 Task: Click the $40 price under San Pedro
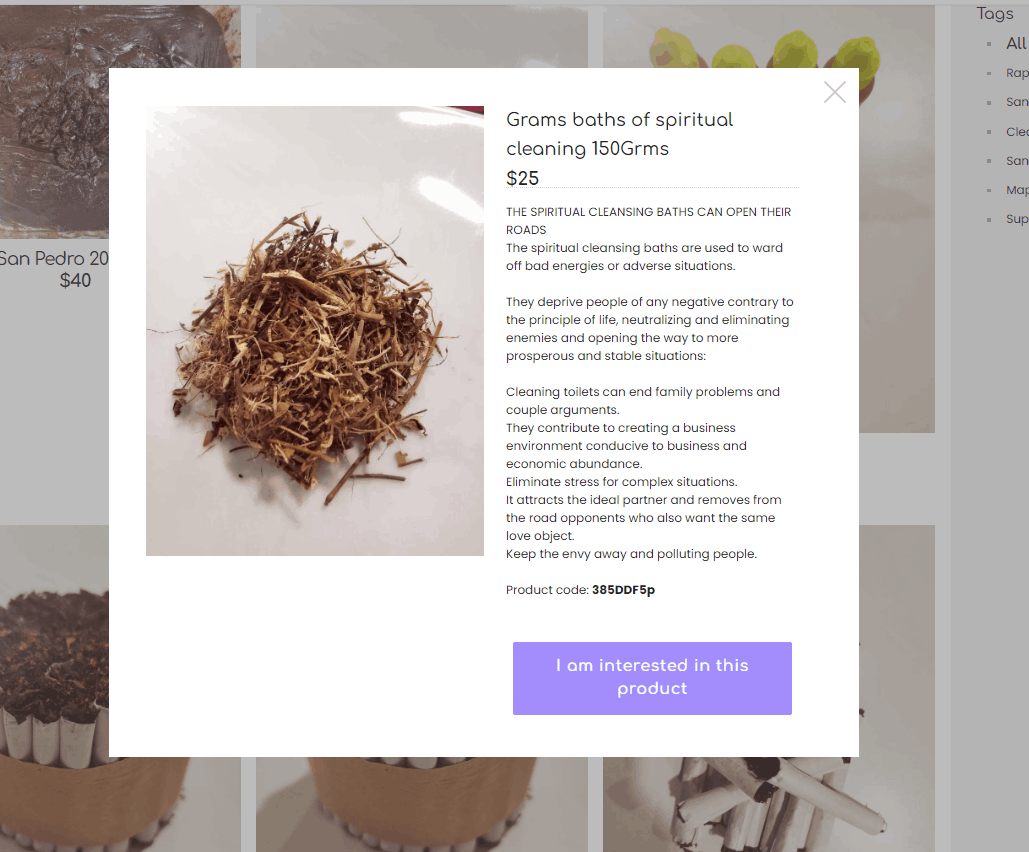click(75, 281)
